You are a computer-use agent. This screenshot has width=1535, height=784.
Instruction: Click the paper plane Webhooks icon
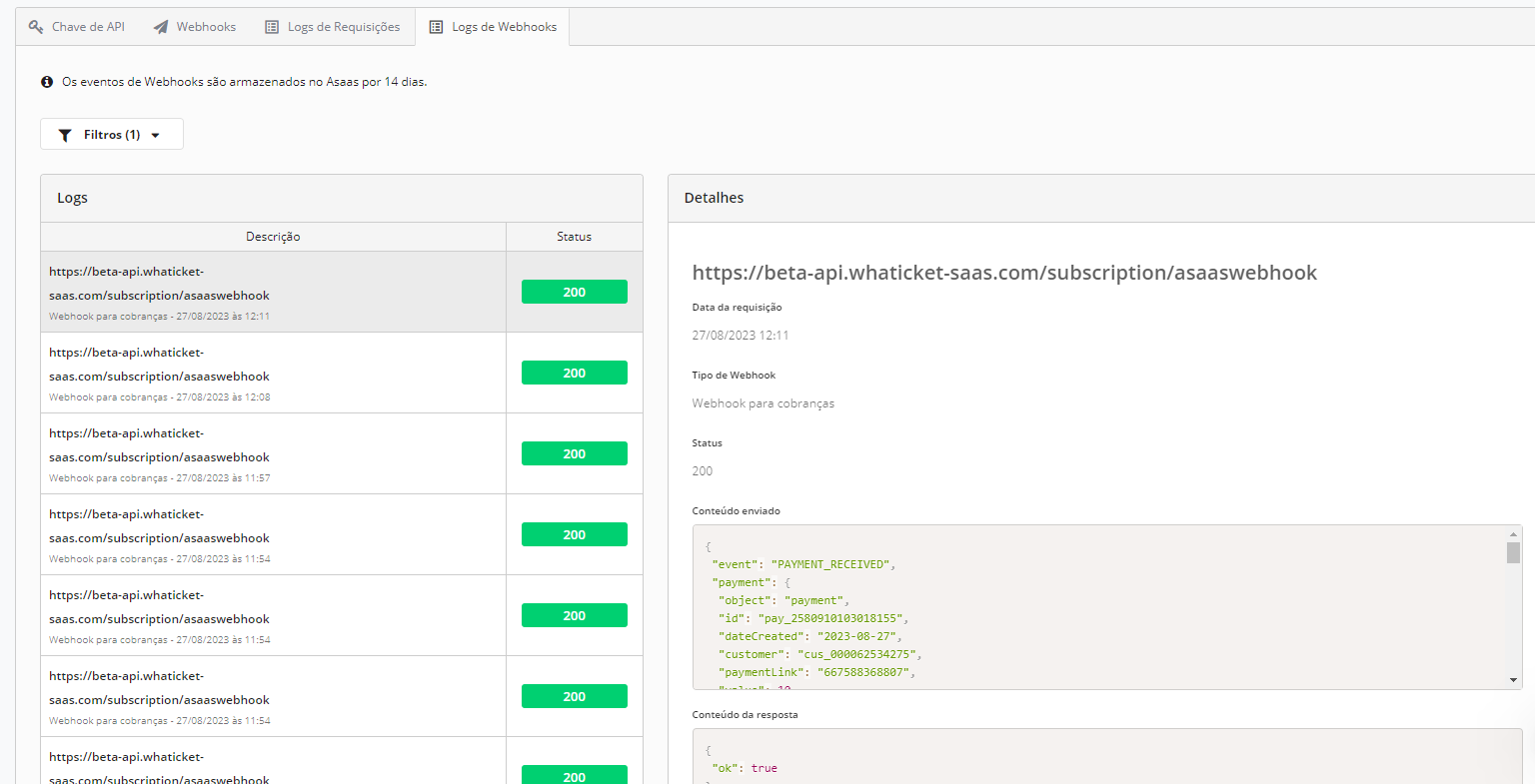point(161,27)
